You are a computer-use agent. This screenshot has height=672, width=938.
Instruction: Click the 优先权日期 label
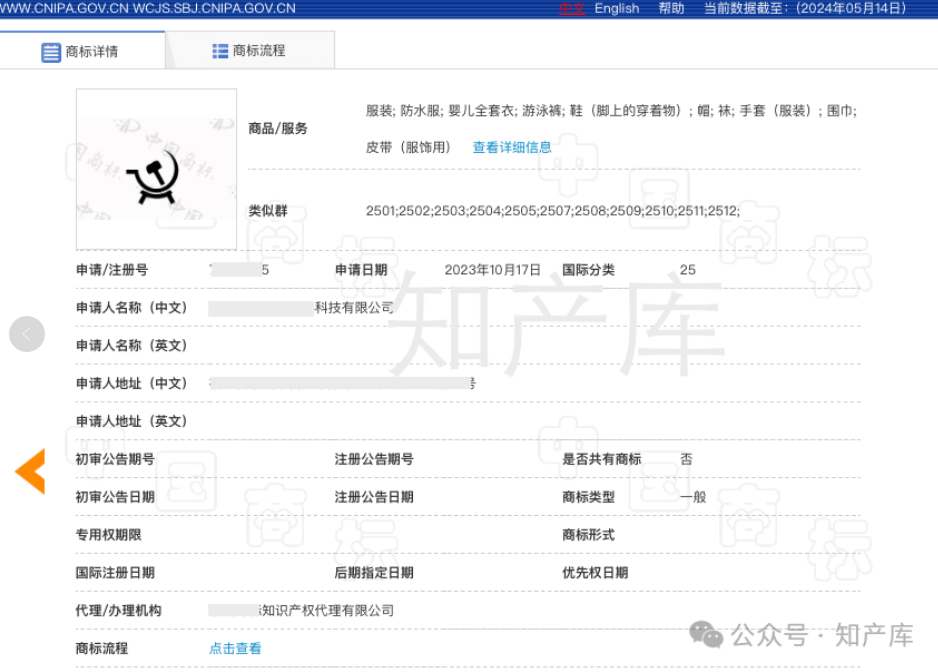tap(595, 573)
